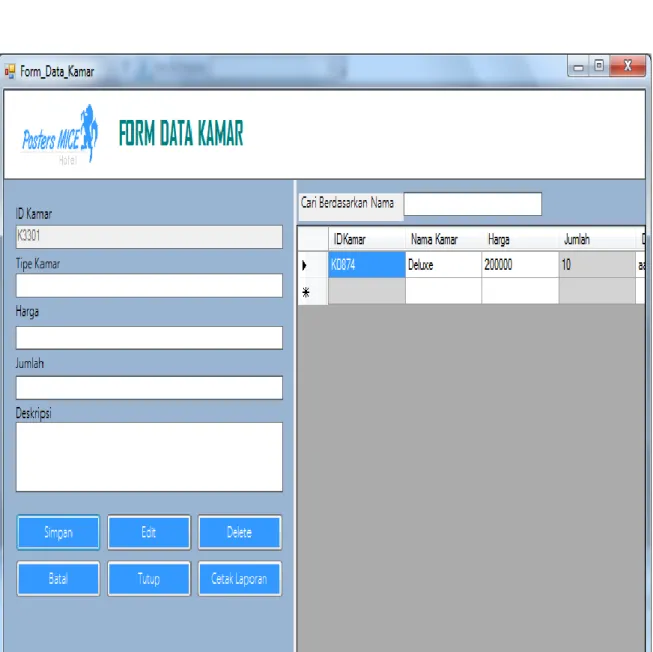
Task: Sort by the IDKamar column header
Action: [366, 239]
